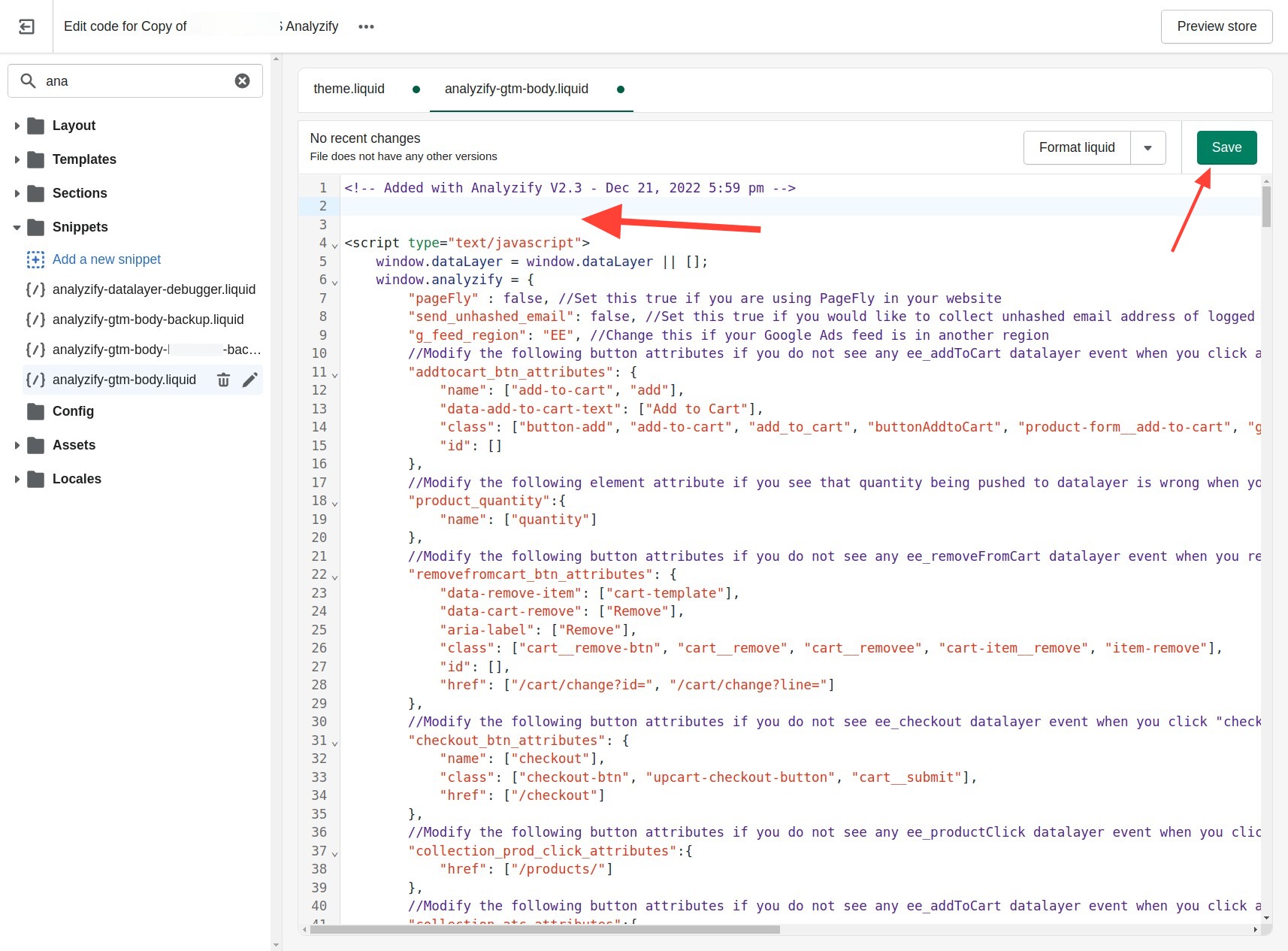The height and width of the screenshot is (951, 1288).
Task: Expand the Templates folder
Action: click(17, 159)
